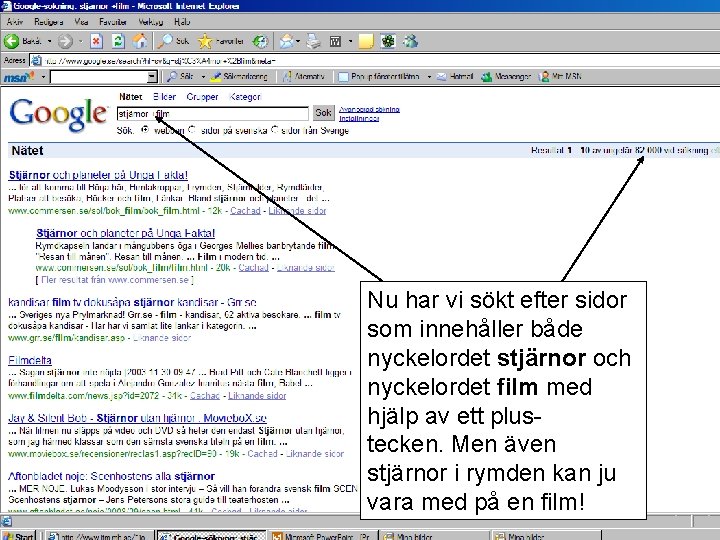Open Messenger from the MSN toolbar
This screenshot has width=720, height=540.
pyautogui.click(x=506, y=77)
